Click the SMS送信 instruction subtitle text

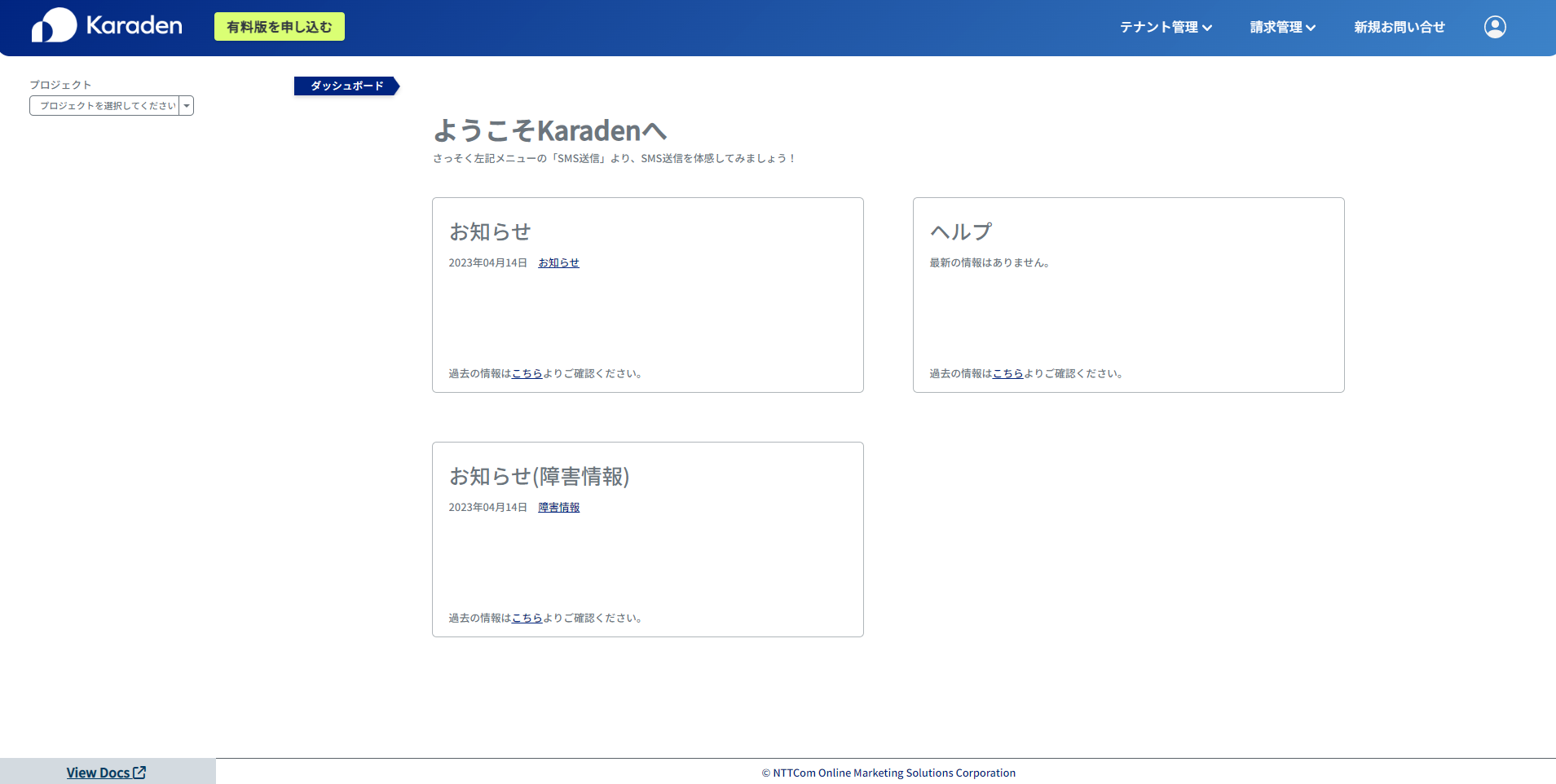tap(615, 158)
